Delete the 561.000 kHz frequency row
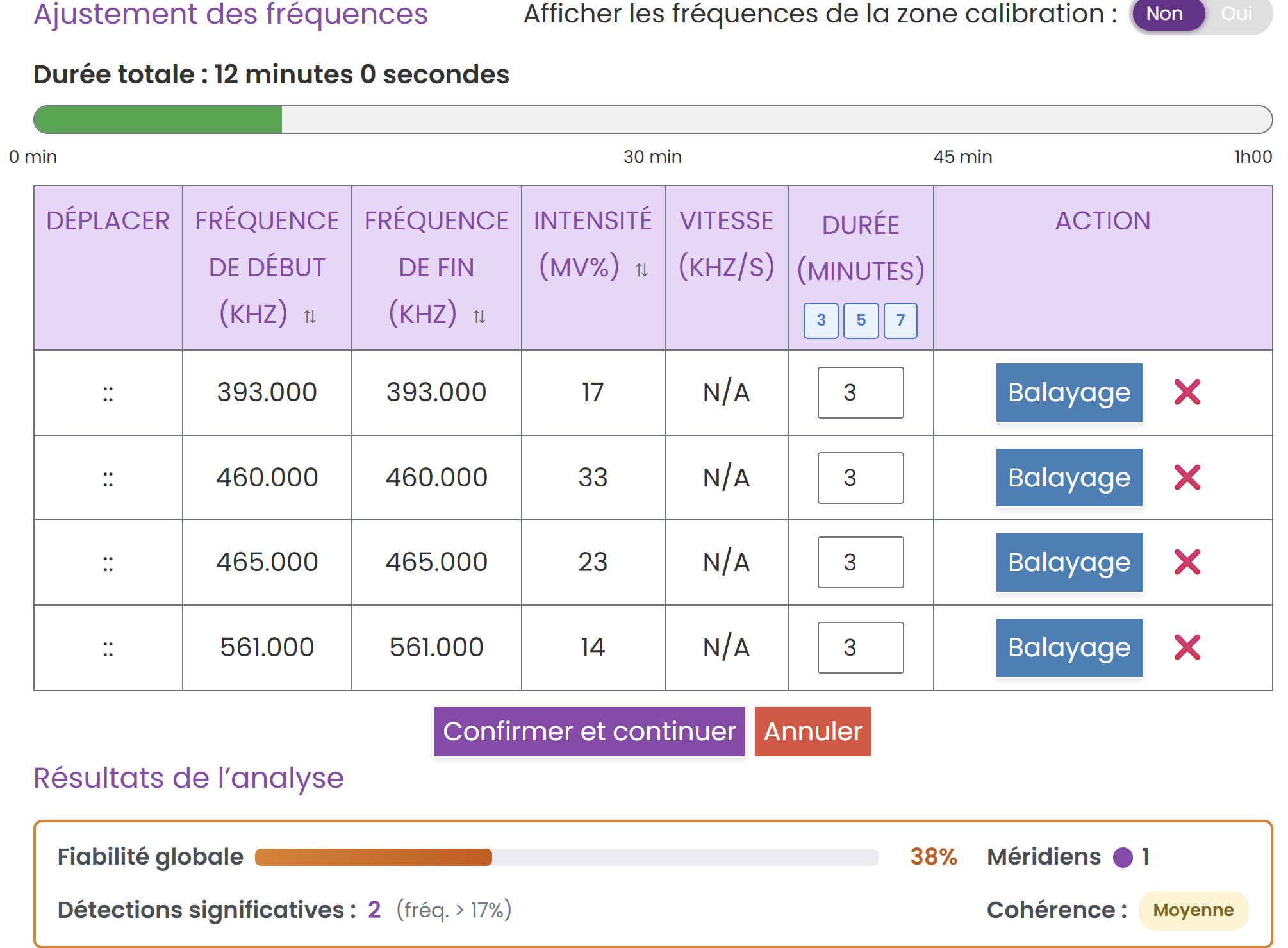1288x948 pixels. 1187,647
